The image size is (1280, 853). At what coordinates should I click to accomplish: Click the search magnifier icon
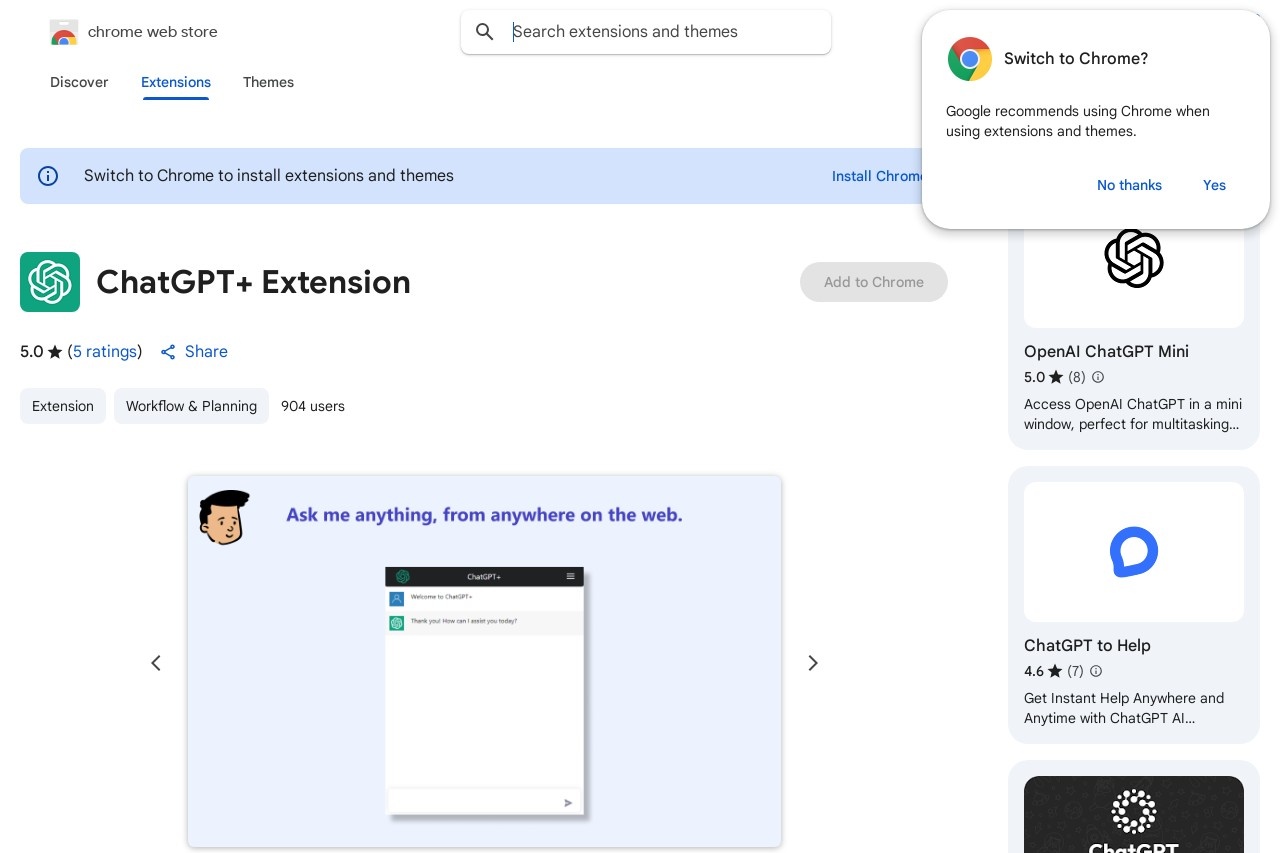pyautogui.click(x=485, y=32)
